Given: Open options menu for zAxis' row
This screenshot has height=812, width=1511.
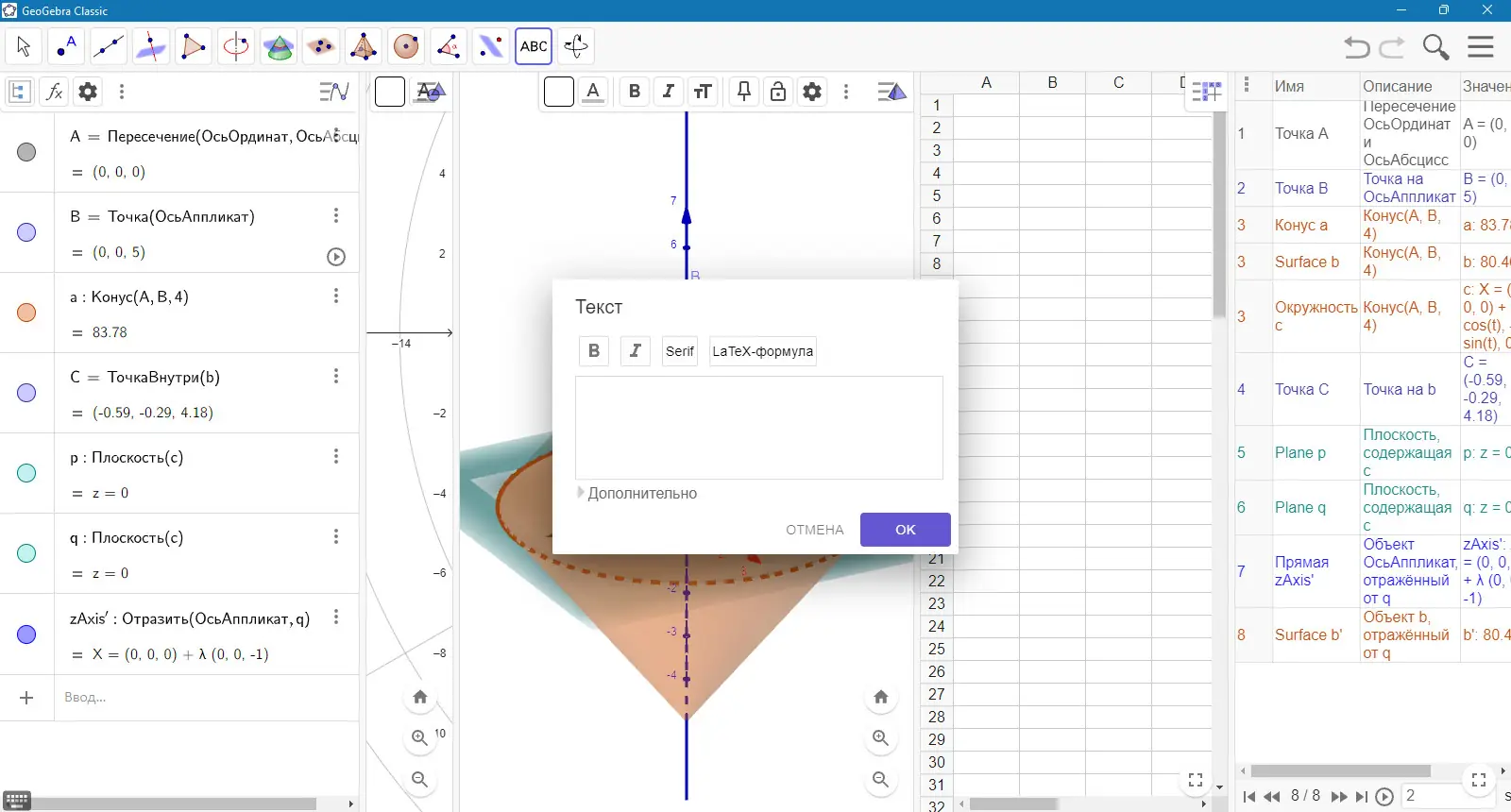Looking at the screenshot, I should (x=336, y=617).
